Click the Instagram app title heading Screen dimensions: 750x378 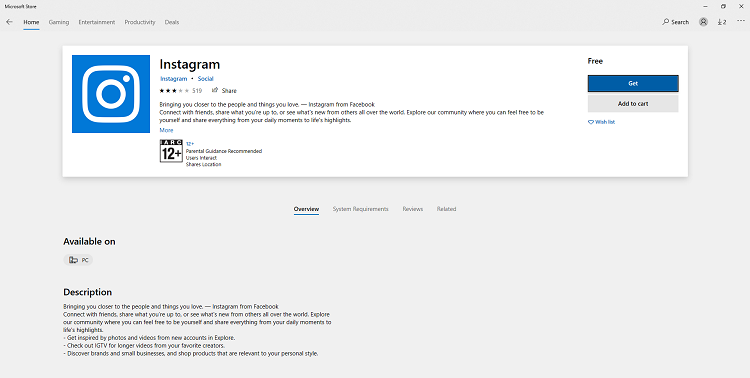coord(190,64)
